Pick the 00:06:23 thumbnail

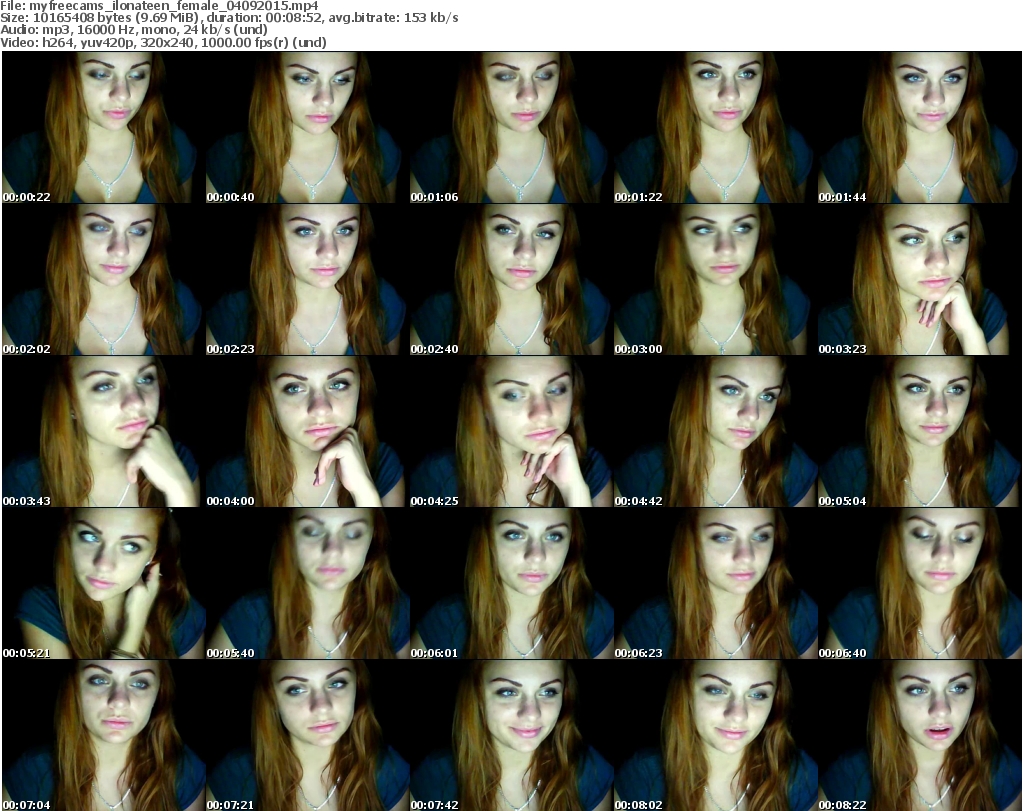pos(715,584)
